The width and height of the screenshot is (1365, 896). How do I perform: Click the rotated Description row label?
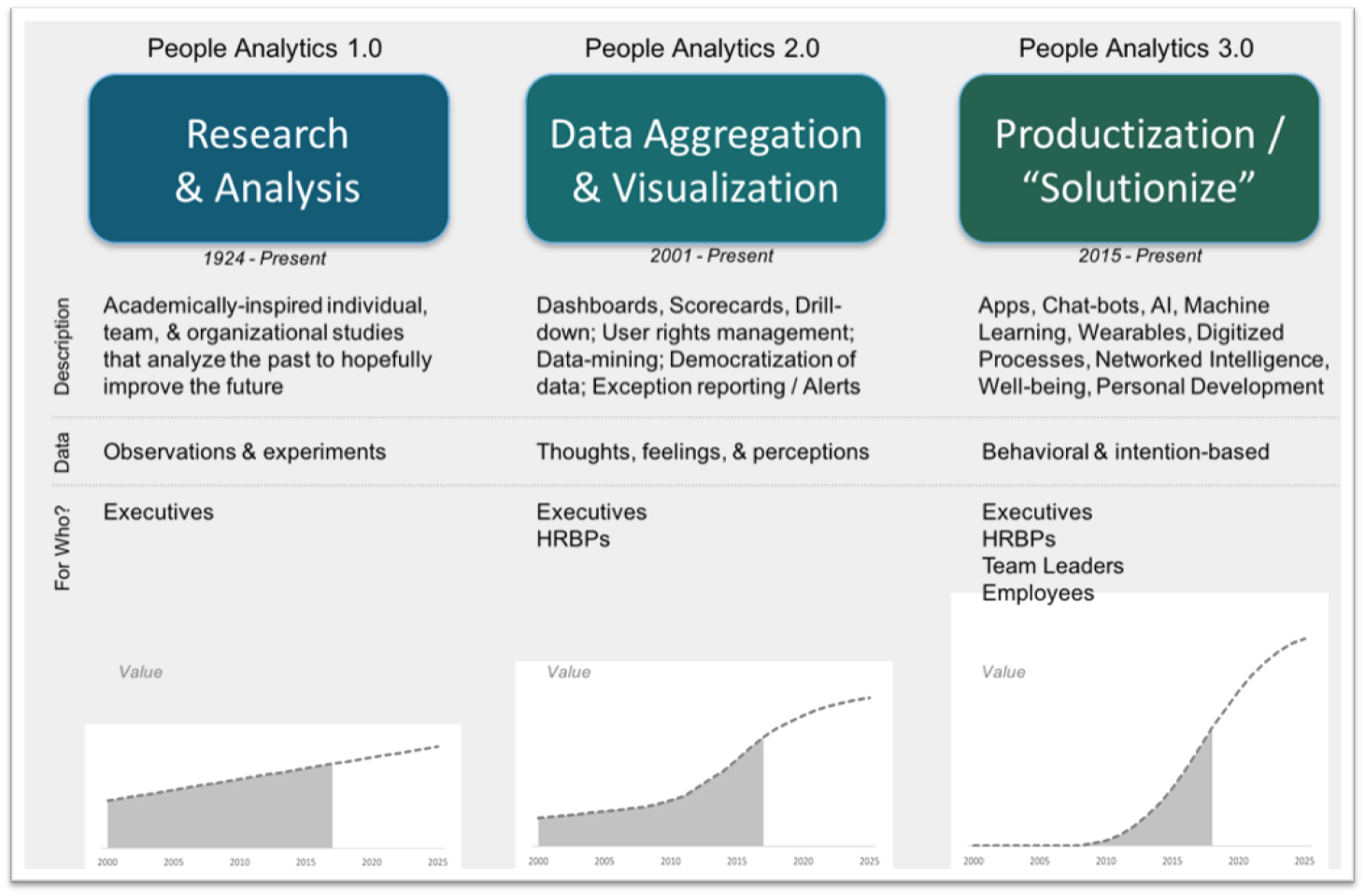(x=62, y=346)
